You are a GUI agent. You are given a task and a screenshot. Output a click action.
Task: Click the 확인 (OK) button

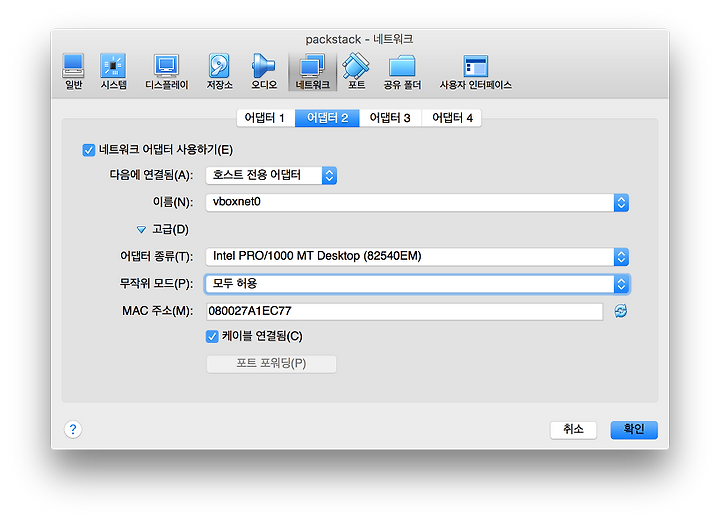[634, 430]
